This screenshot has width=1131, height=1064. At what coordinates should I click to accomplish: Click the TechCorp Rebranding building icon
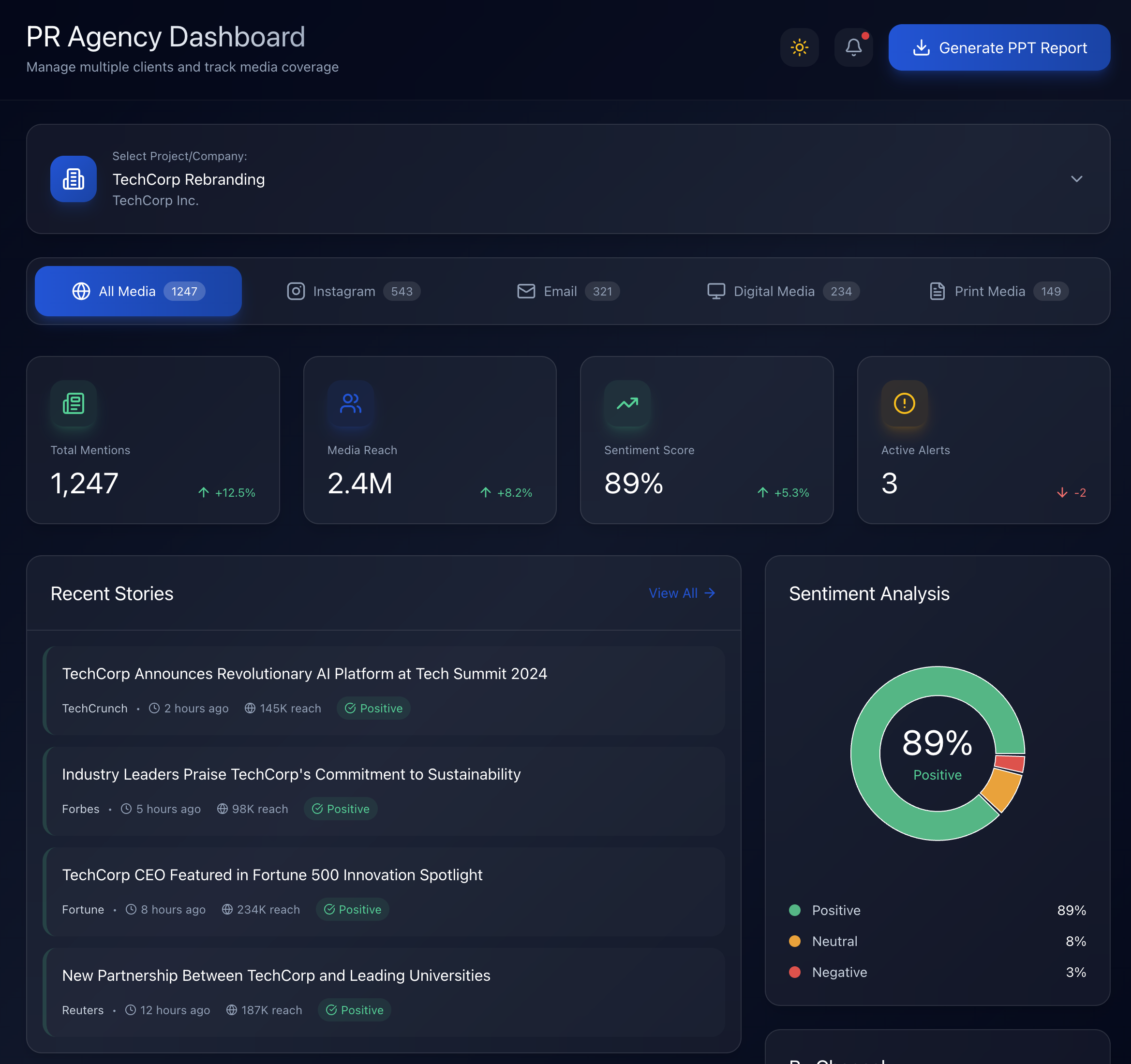click(x=73, y=178)
